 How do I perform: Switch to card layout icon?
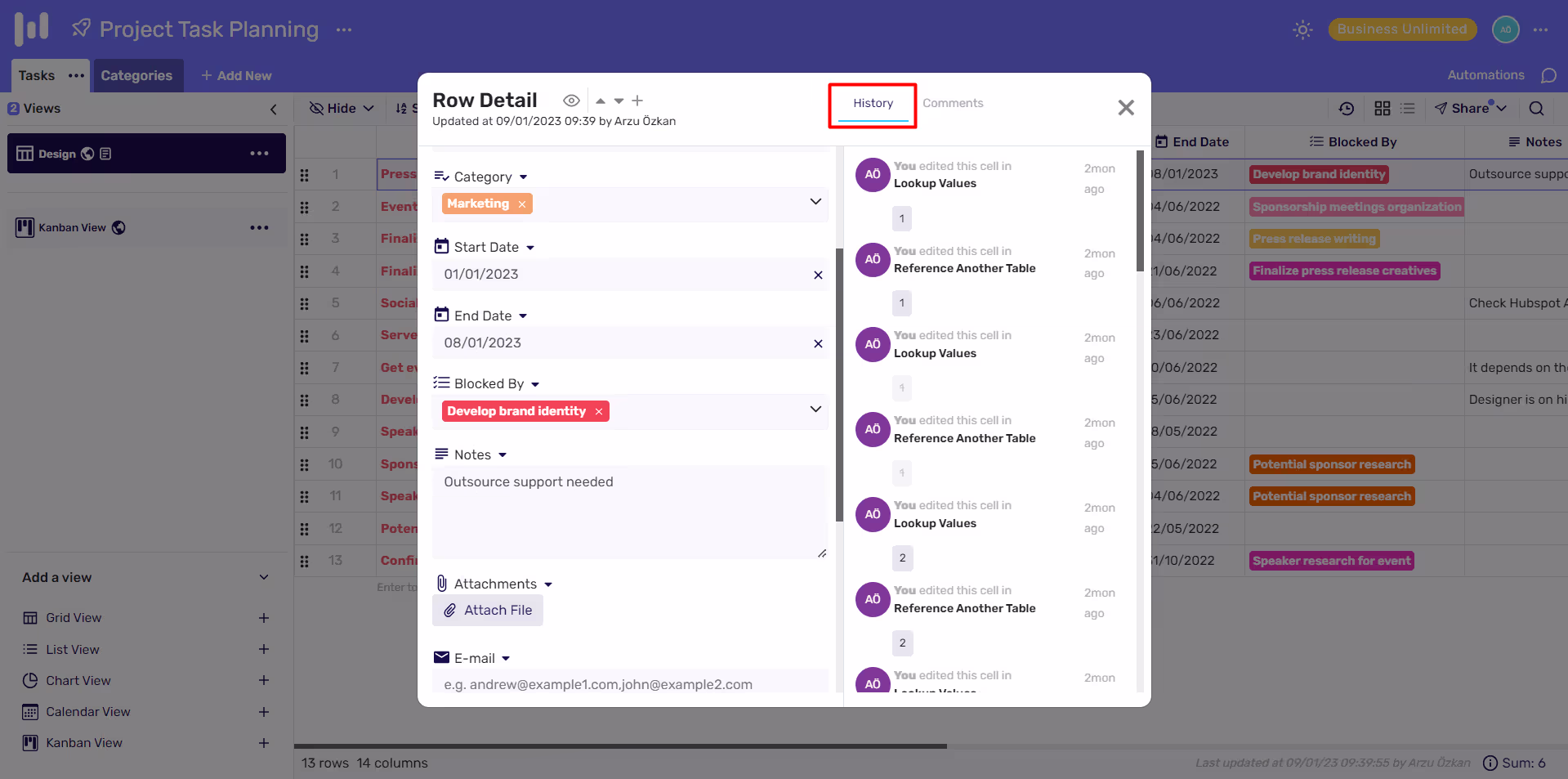pyautogui.click(x=1383, y=108)
